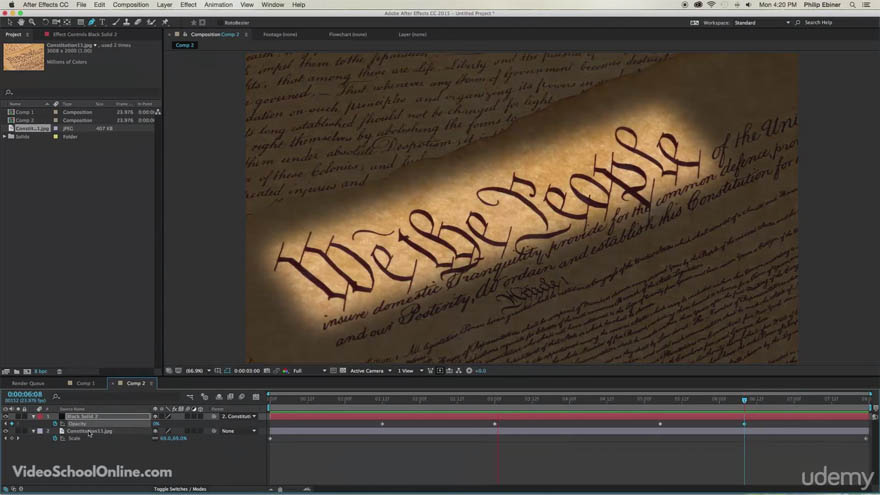Toggle Region of Interest button in viewer

pos(333,371)
